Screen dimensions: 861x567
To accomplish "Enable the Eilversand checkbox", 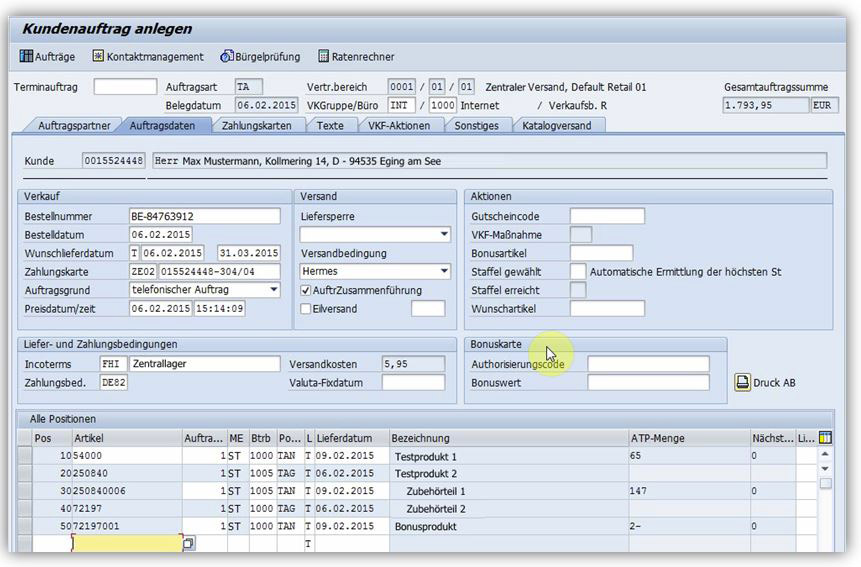I will click(x=306, y=309).
